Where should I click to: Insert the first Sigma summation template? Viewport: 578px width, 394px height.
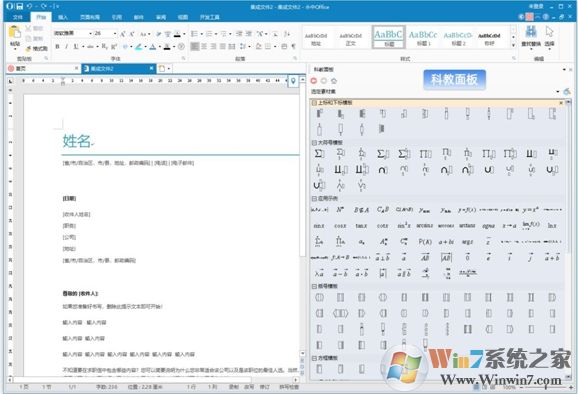point(319,153)
